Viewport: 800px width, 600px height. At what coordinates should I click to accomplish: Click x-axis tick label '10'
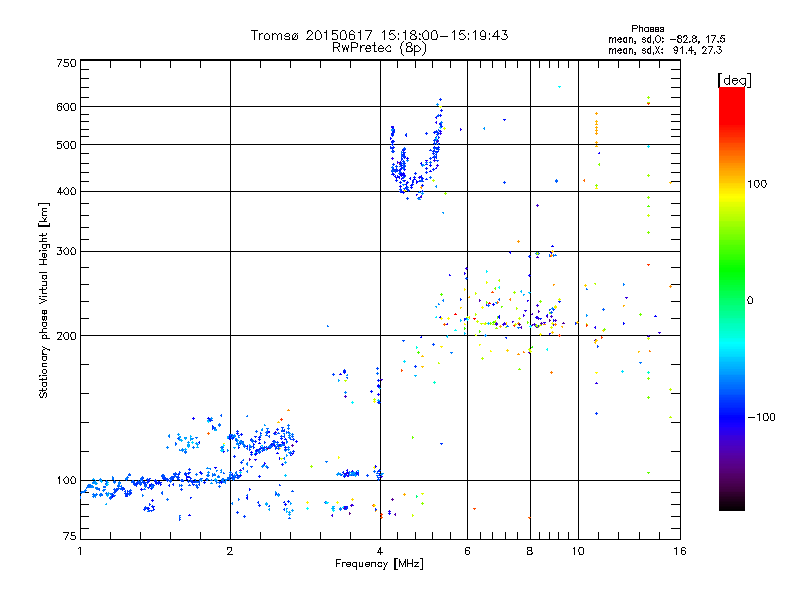[x=578, y=551]
